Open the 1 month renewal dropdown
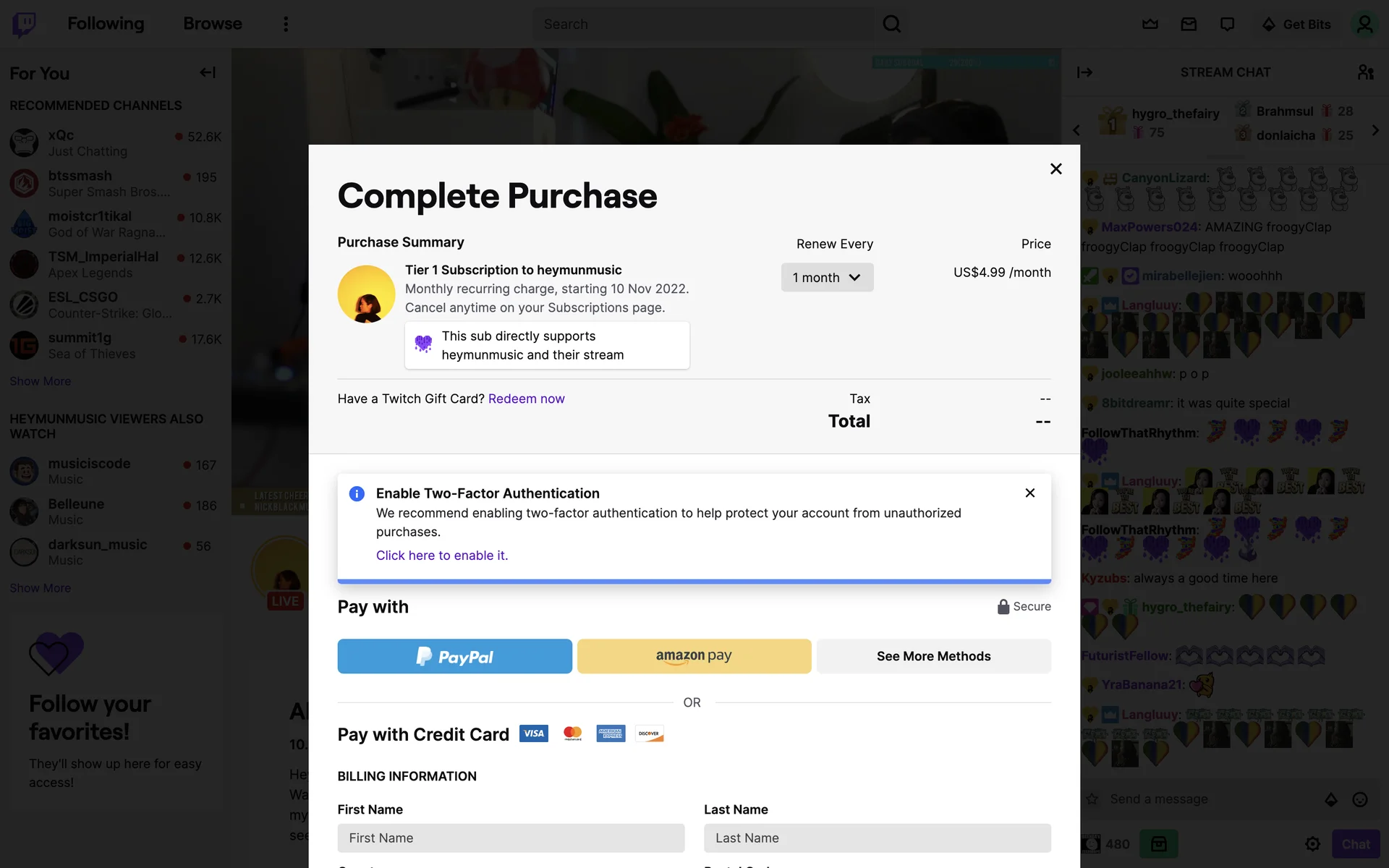Viewport: 1389px width, 868px height. (x=827, y=278)
